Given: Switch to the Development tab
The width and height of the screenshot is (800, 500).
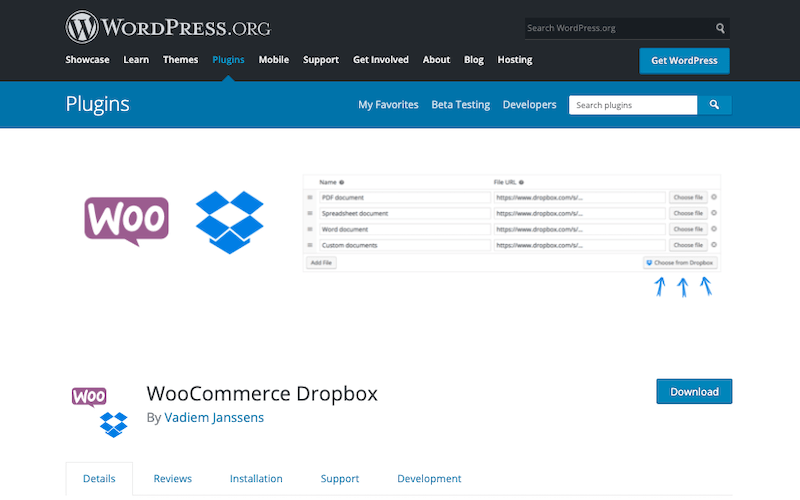Looking at the screenshot, I should pyautogui.click(x=429, y=479).
